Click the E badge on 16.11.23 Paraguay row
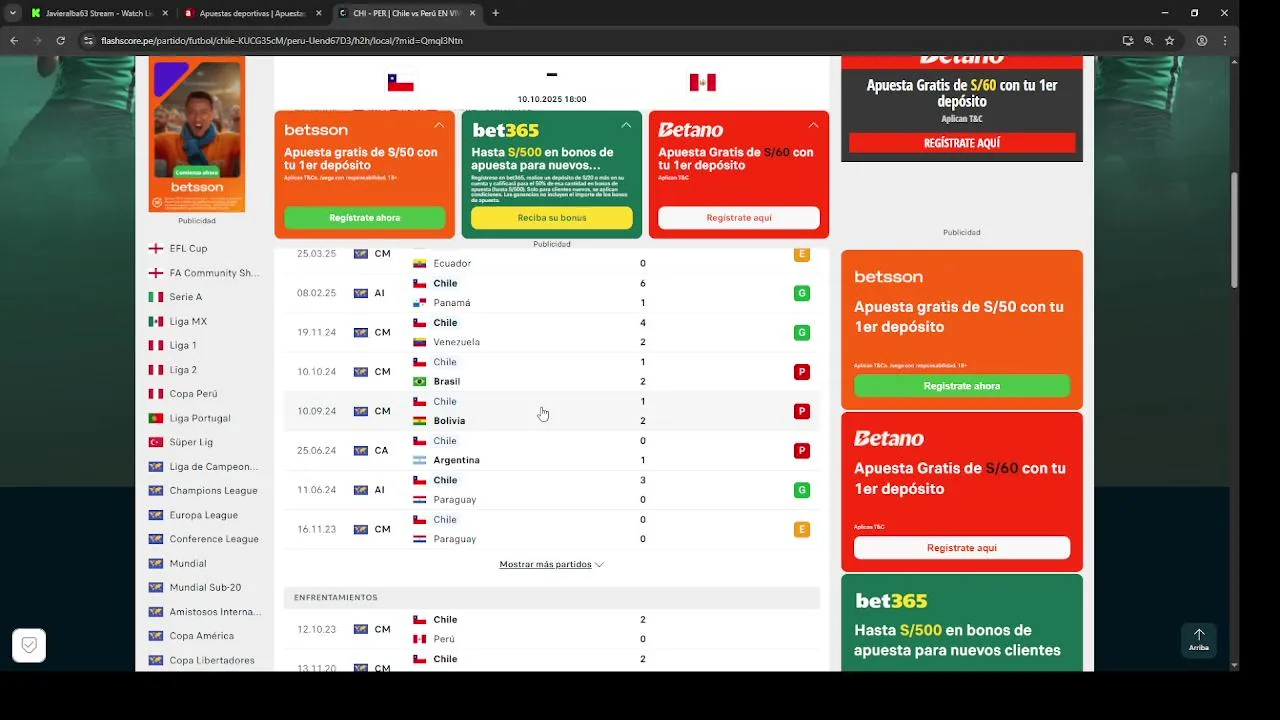This screenshot has height=720, width=1280. (801, 529)
